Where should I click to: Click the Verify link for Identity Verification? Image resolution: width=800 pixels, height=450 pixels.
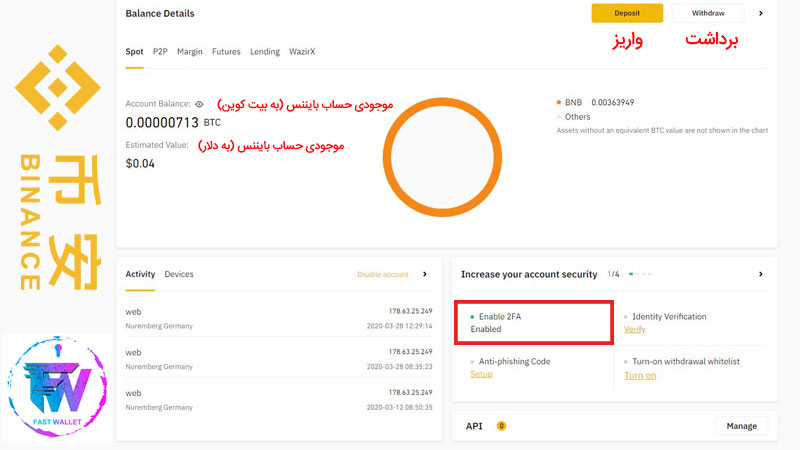click(634, 330)
